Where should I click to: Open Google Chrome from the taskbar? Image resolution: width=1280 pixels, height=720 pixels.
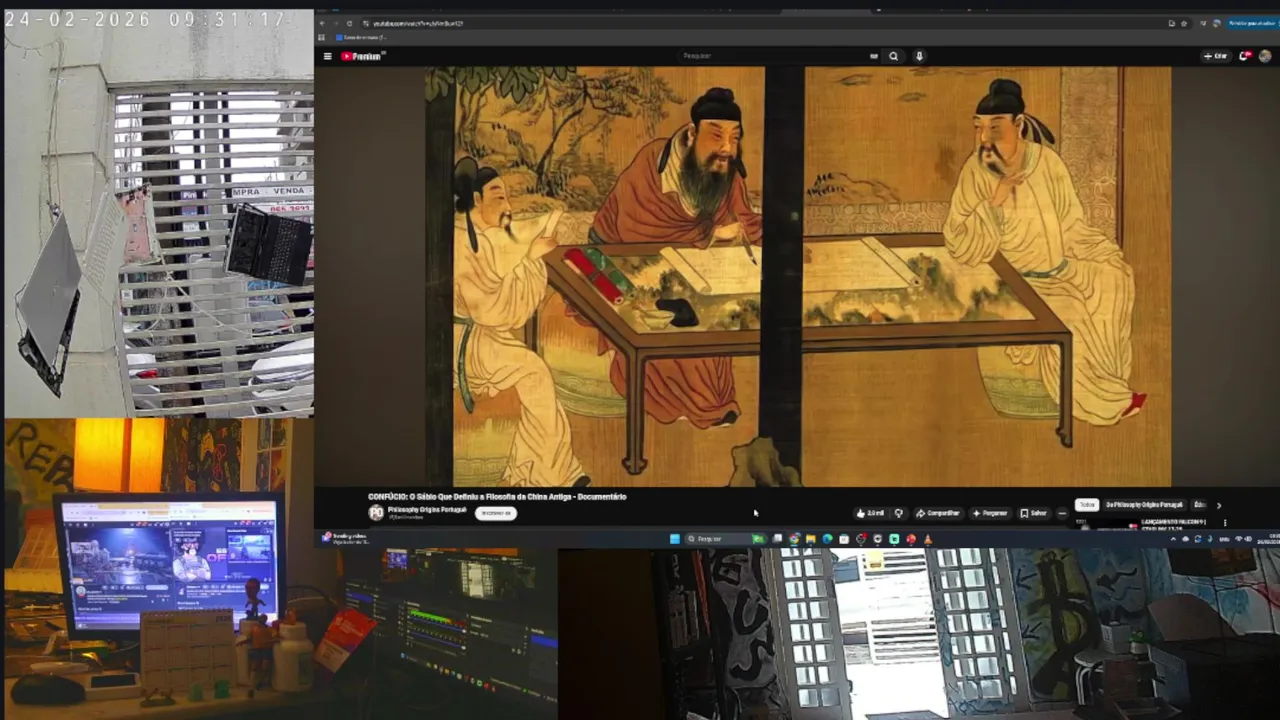point(794,538)
